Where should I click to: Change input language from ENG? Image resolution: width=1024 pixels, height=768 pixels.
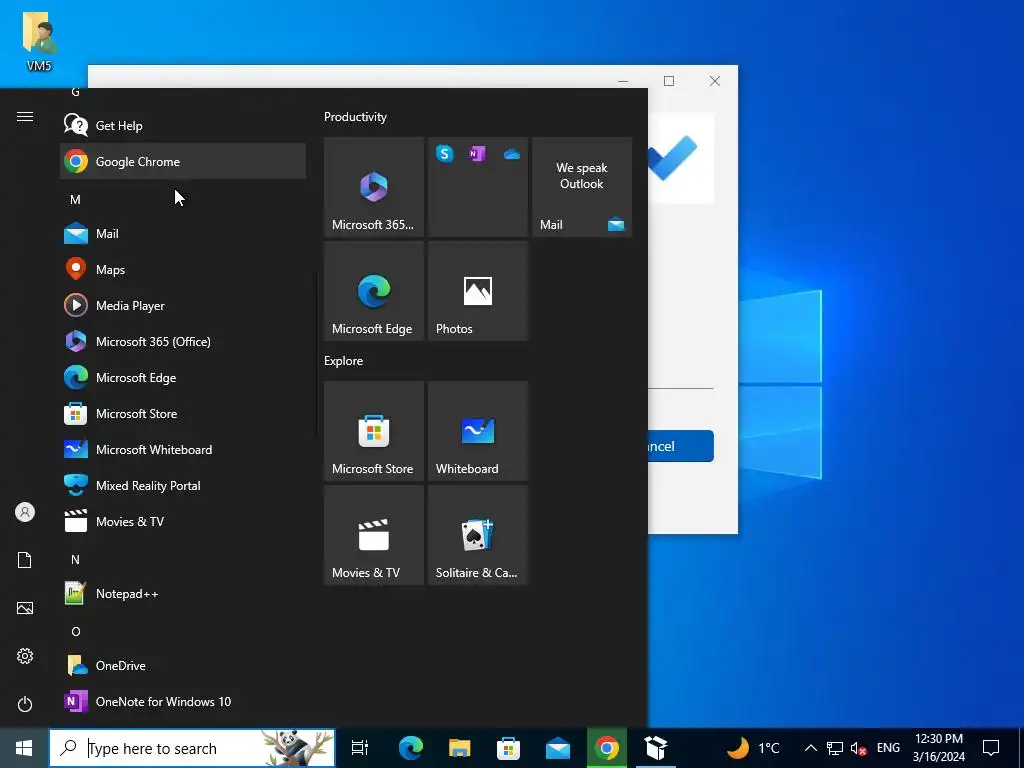click(888, 748)
